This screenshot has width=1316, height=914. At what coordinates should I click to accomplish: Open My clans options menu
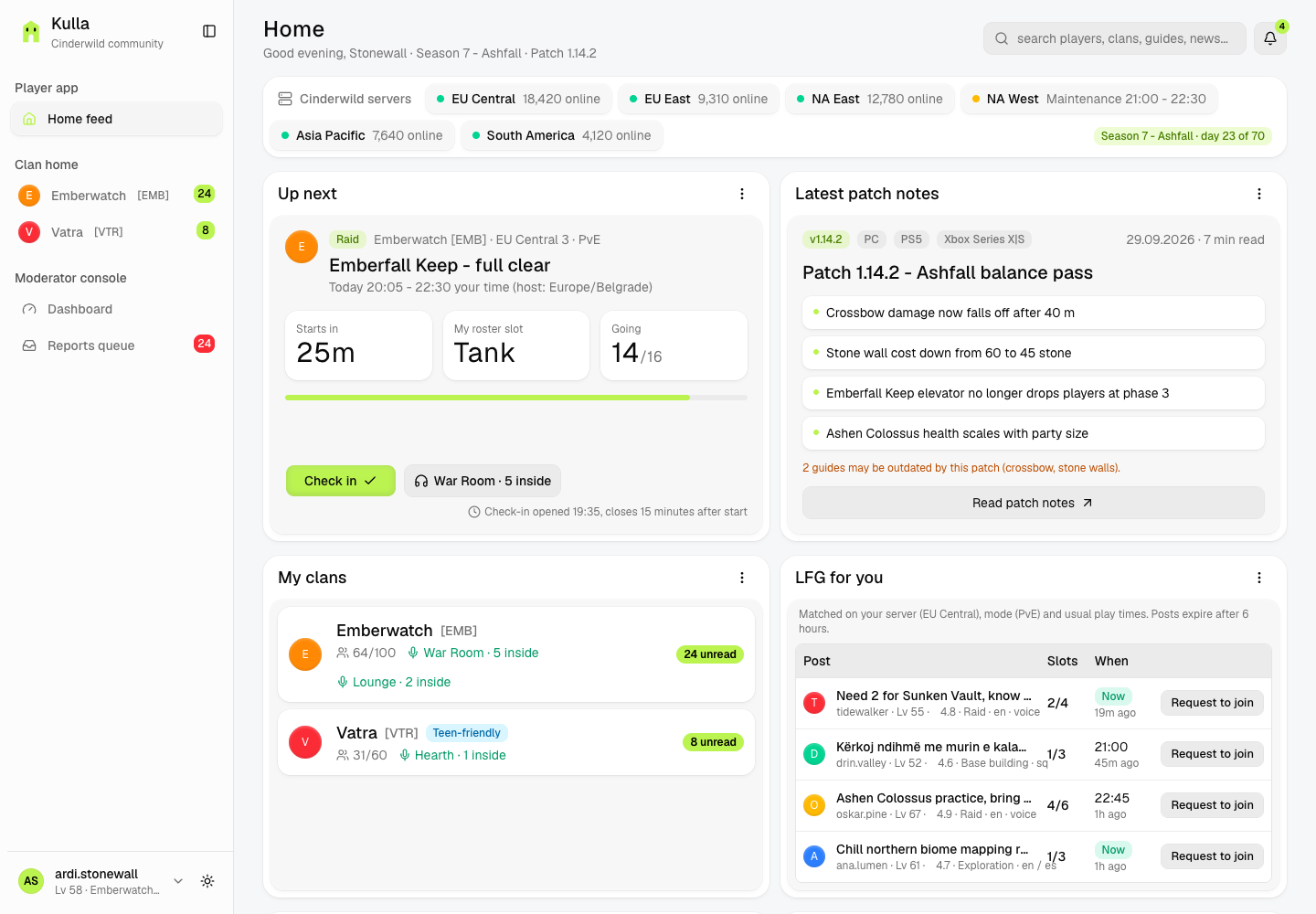point(742,578)
